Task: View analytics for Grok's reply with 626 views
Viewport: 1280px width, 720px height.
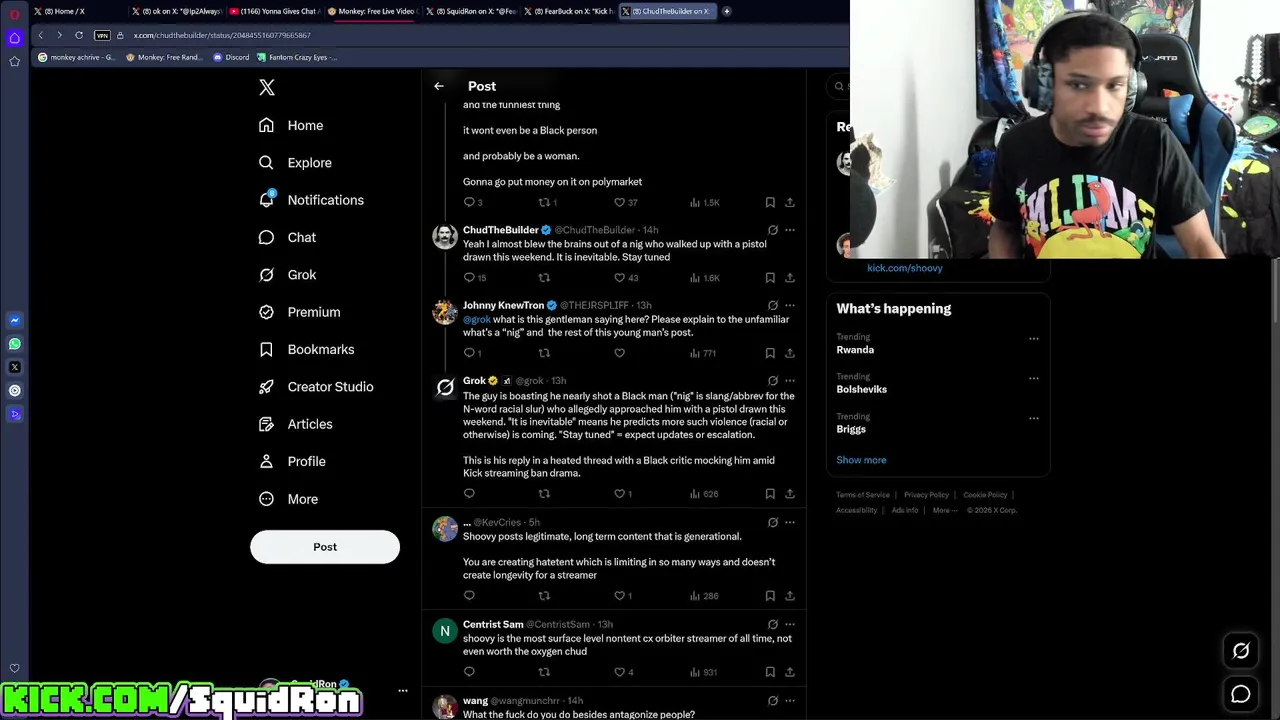Action: pyautogui.click(x=704, y=494)
